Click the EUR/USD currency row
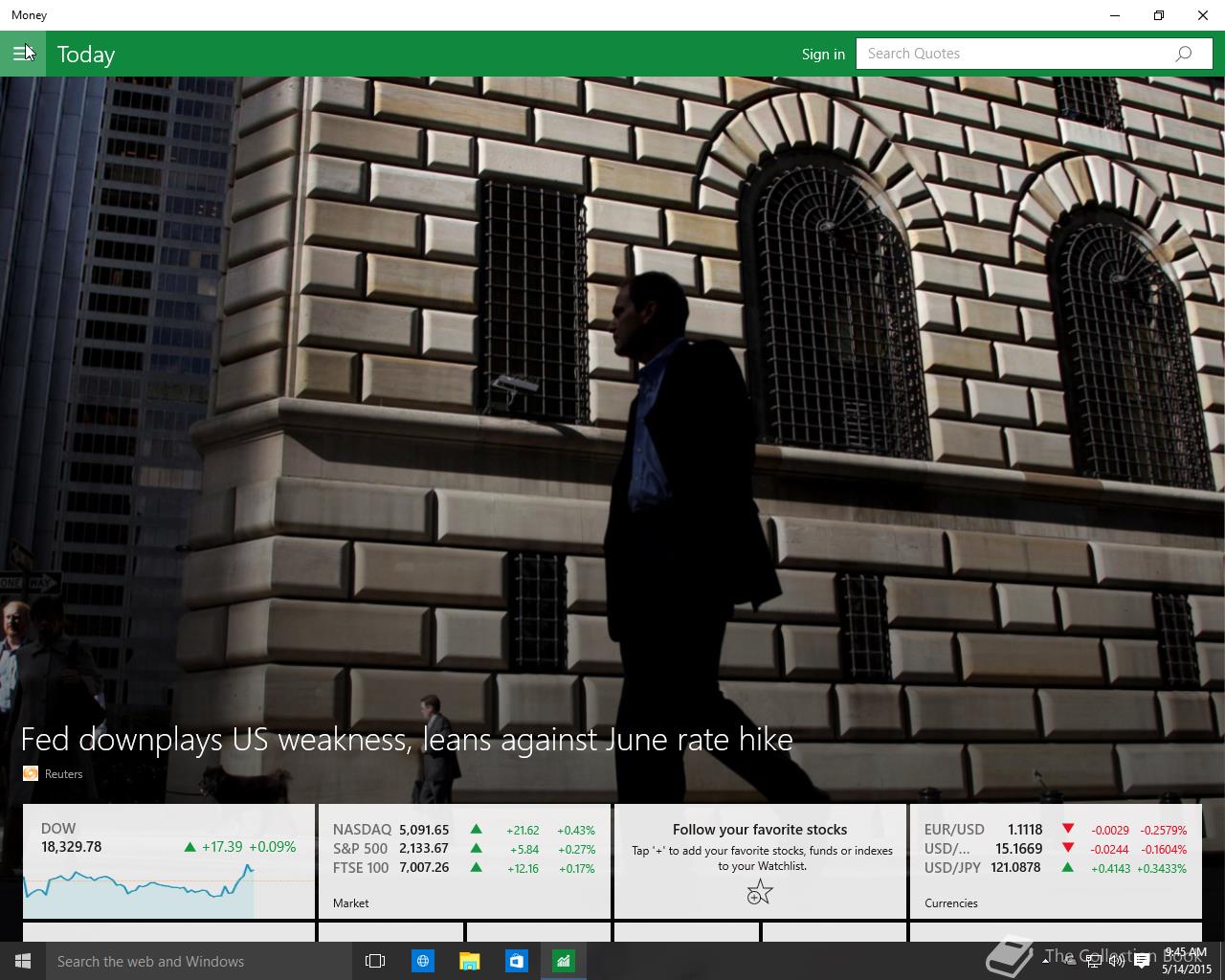Viewport: 1225px width, 980px height. (1056, 830)
